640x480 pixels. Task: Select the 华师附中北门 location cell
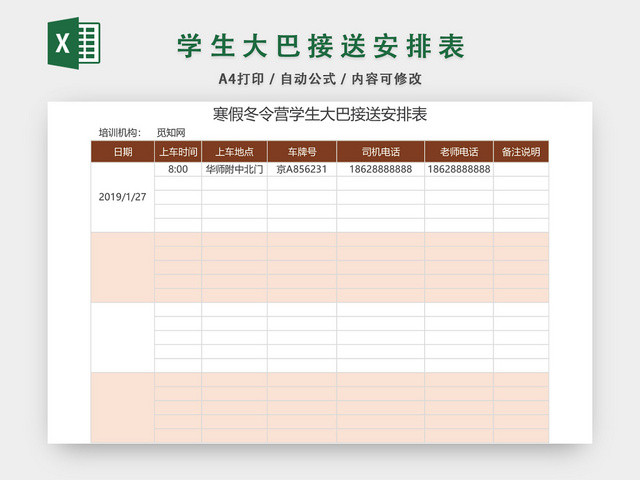point(234,169)
